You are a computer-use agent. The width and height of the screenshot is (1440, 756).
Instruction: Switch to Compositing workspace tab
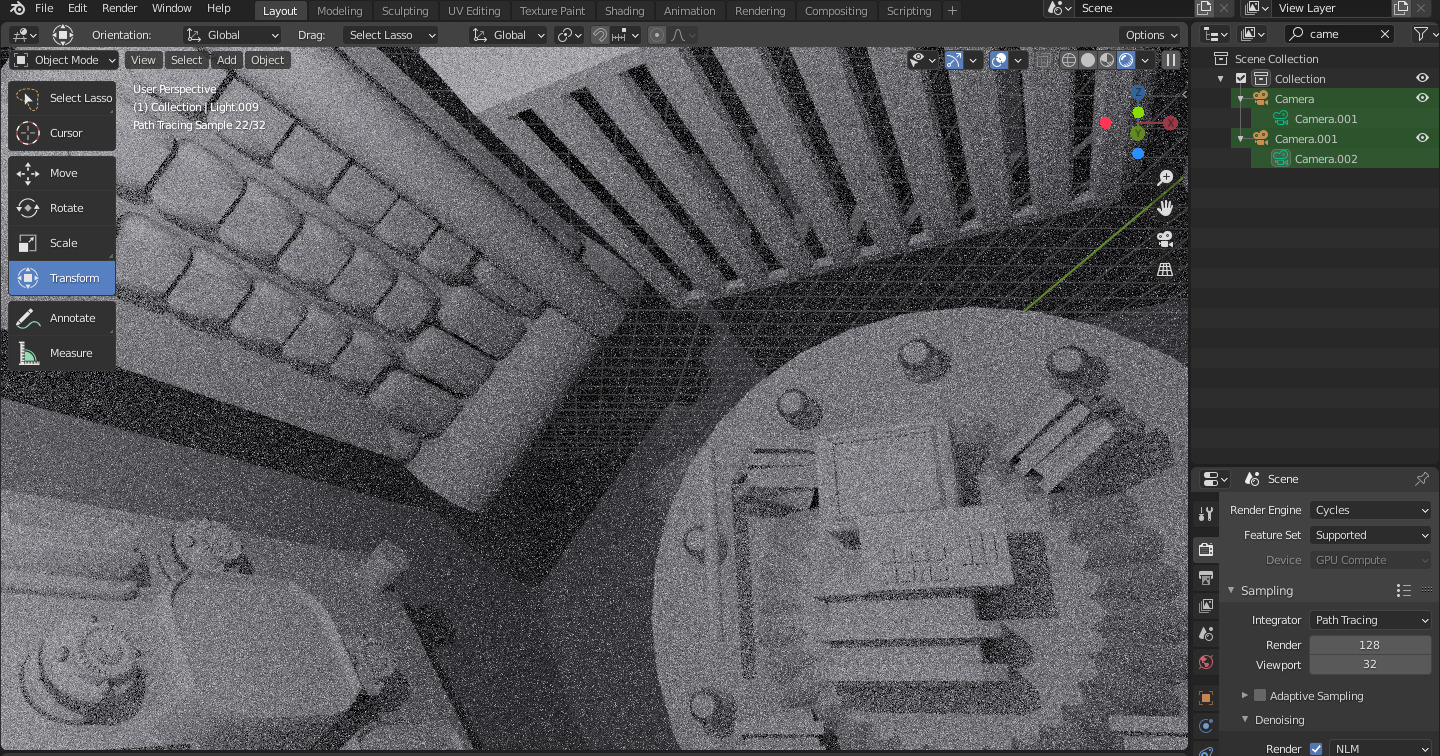836,11
